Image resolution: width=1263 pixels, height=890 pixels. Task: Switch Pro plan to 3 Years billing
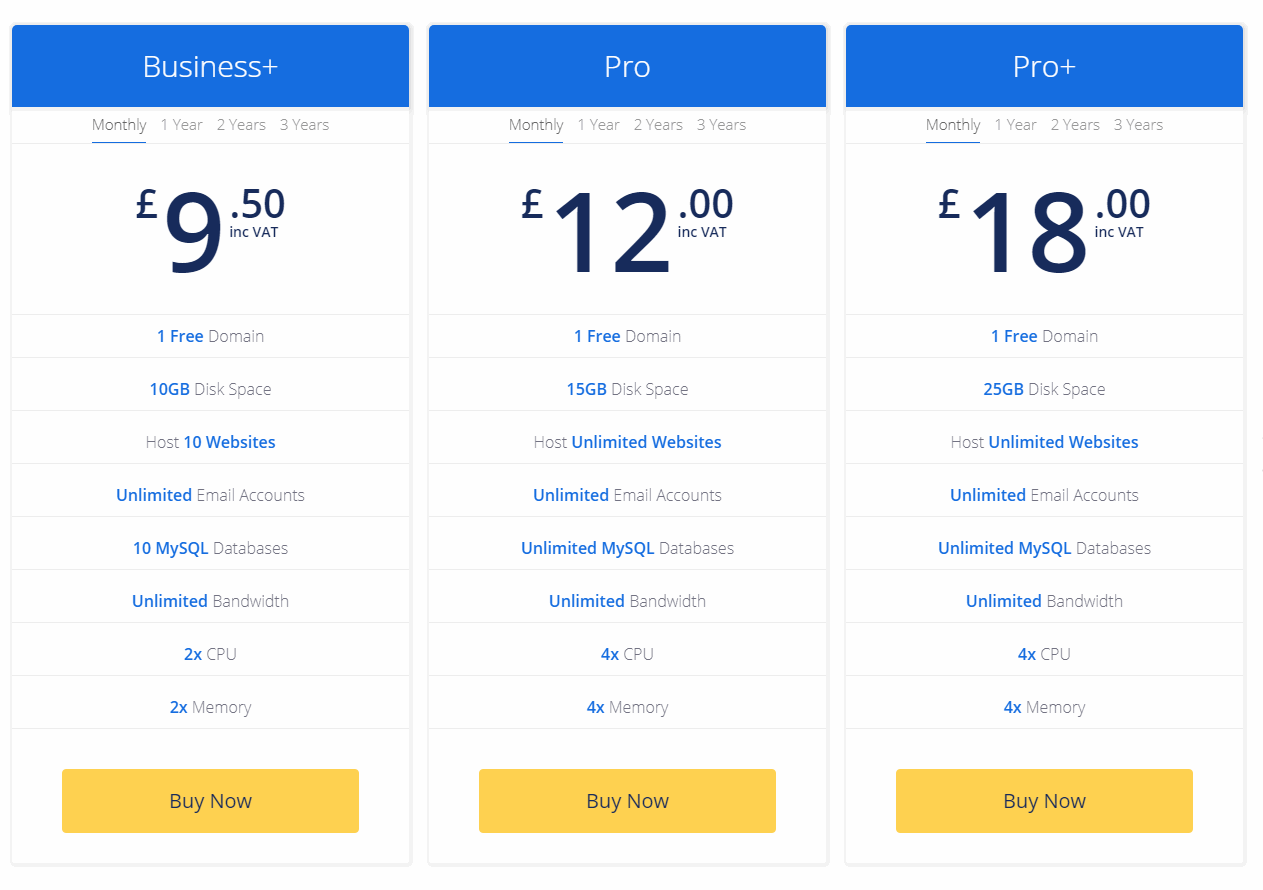[721, 124]
